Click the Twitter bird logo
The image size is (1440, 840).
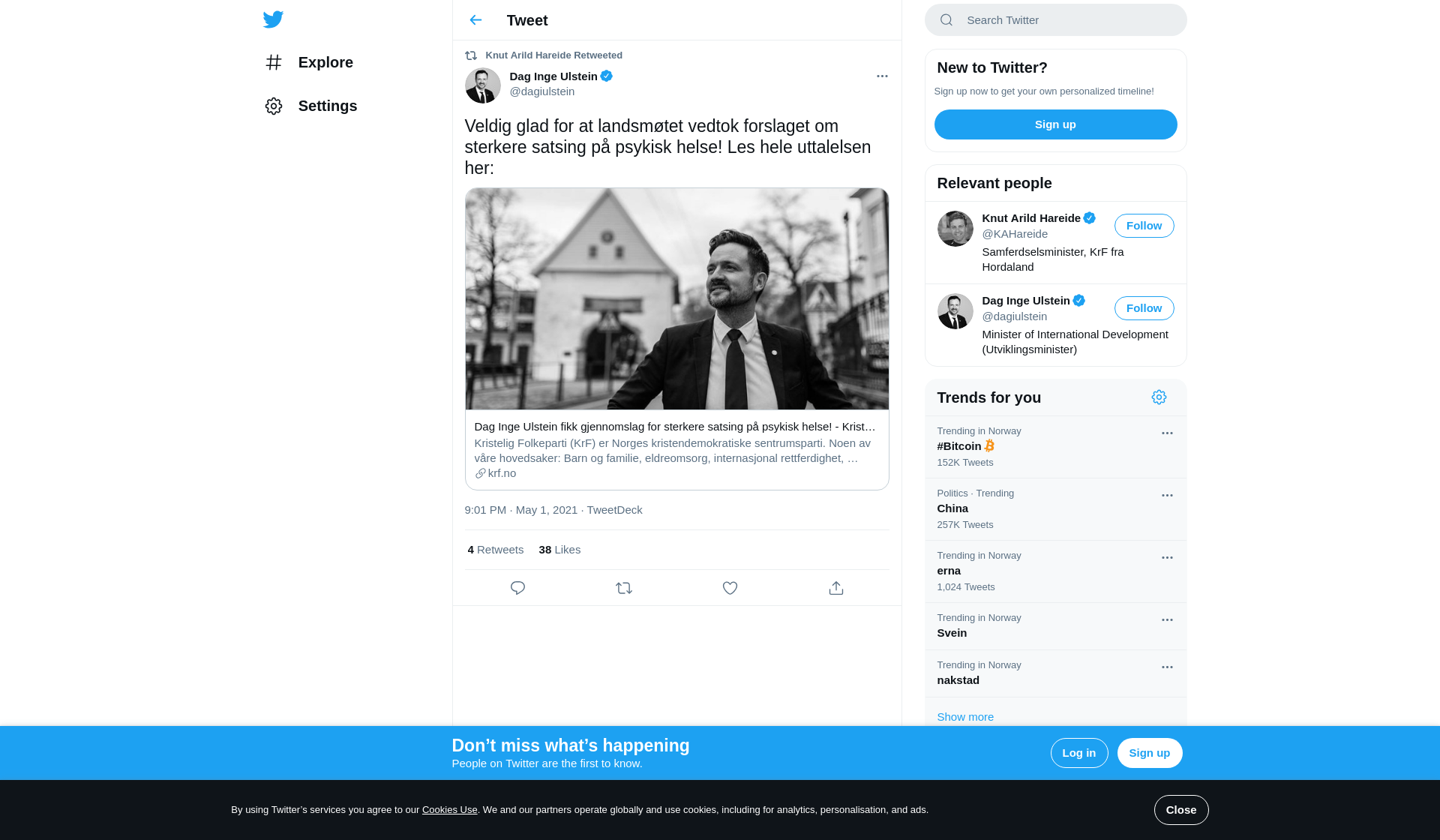pos(273,19)
